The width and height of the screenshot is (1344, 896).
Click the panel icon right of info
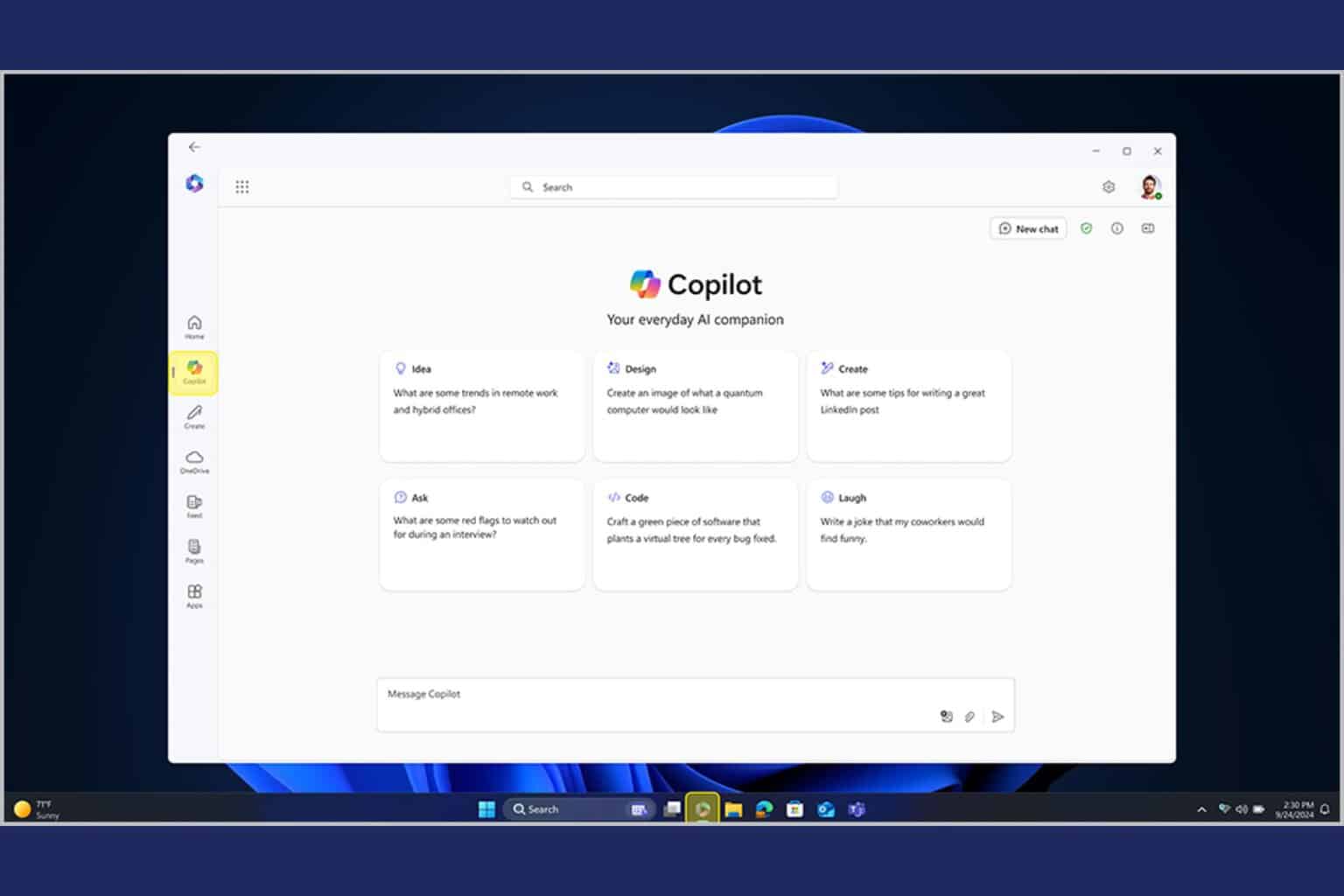[1148, 228]
